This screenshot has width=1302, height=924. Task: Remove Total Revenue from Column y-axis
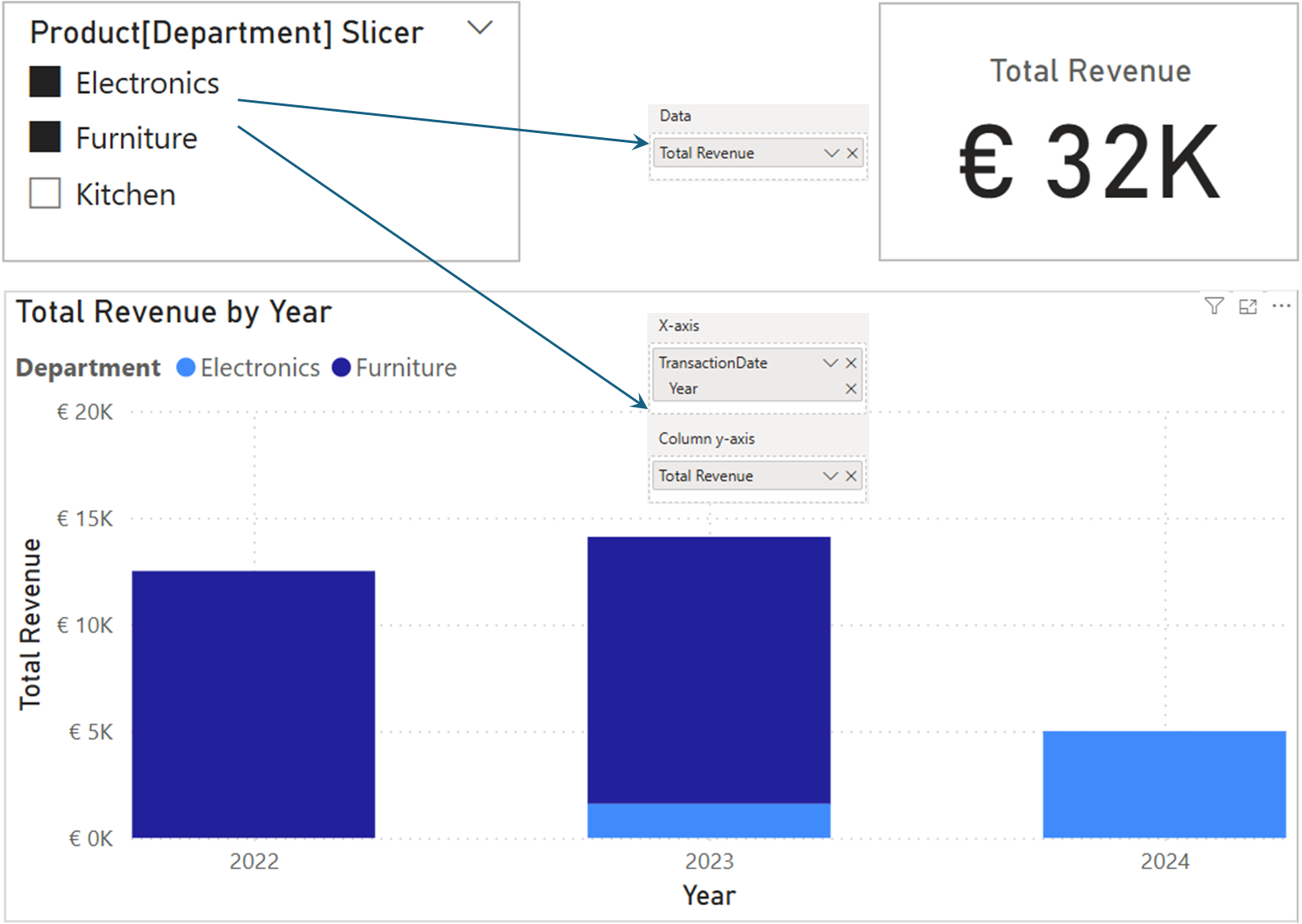(x=851, y=476)
